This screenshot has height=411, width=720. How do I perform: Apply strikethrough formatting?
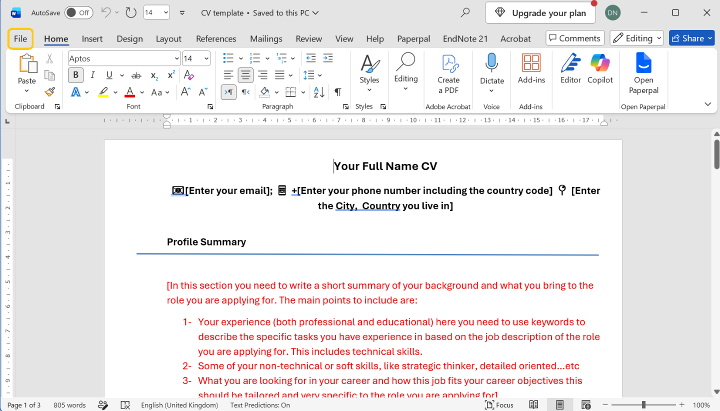click(x=136, y=75)
